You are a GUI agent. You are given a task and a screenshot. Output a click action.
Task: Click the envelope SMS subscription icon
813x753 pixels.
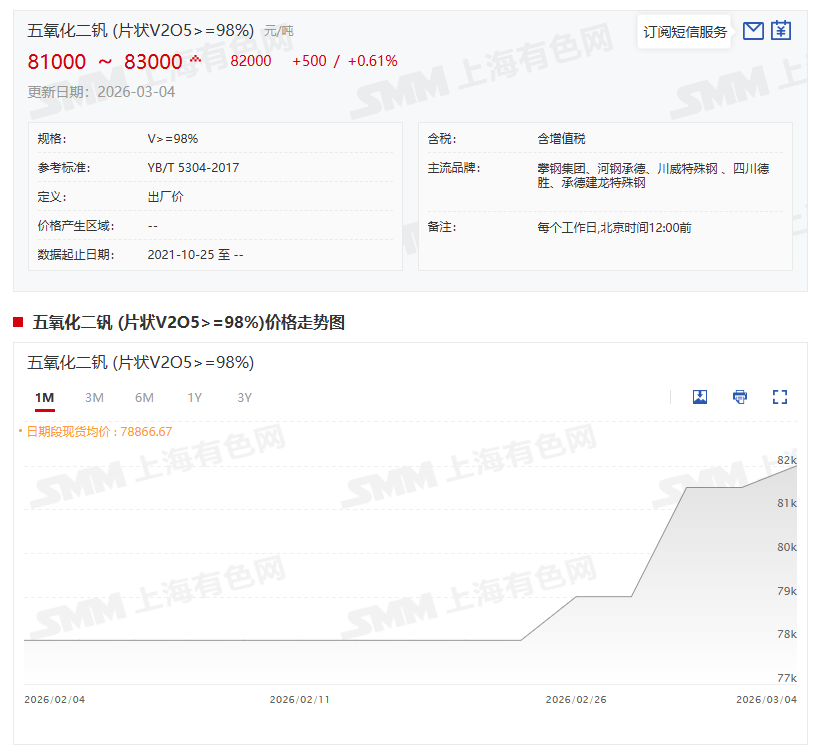click(x=753, y=31)
